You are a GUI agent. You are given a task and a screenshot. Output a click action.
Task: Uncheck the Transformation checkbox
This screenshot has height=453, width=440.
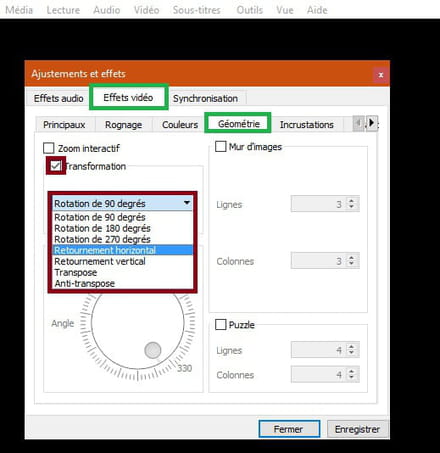click(x=55, y=166)
